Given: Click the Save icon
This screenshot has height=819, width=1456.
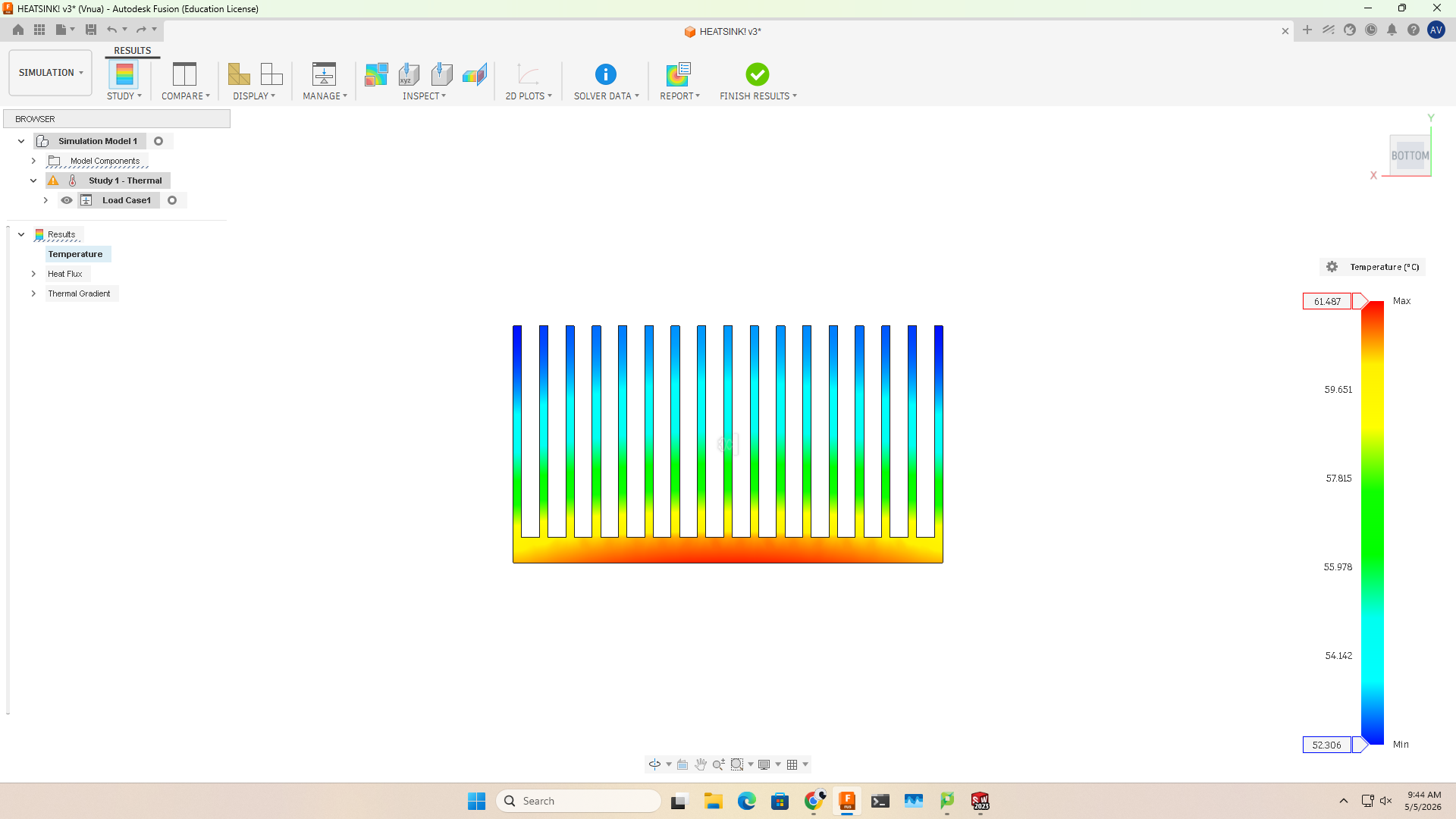Looking at the screenshot, I should [91, 30].
